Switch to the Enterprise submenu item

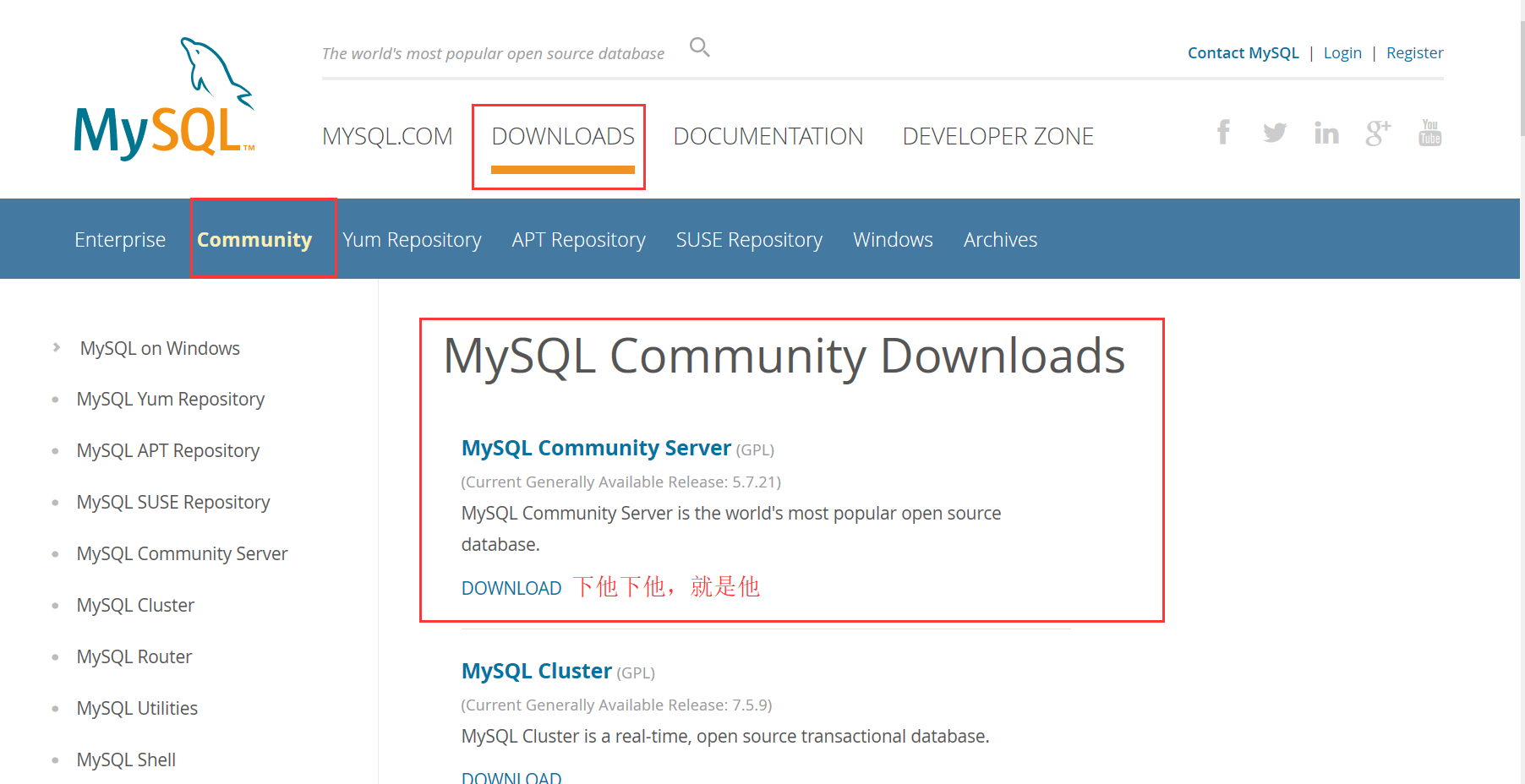click(x=120, y=240)
